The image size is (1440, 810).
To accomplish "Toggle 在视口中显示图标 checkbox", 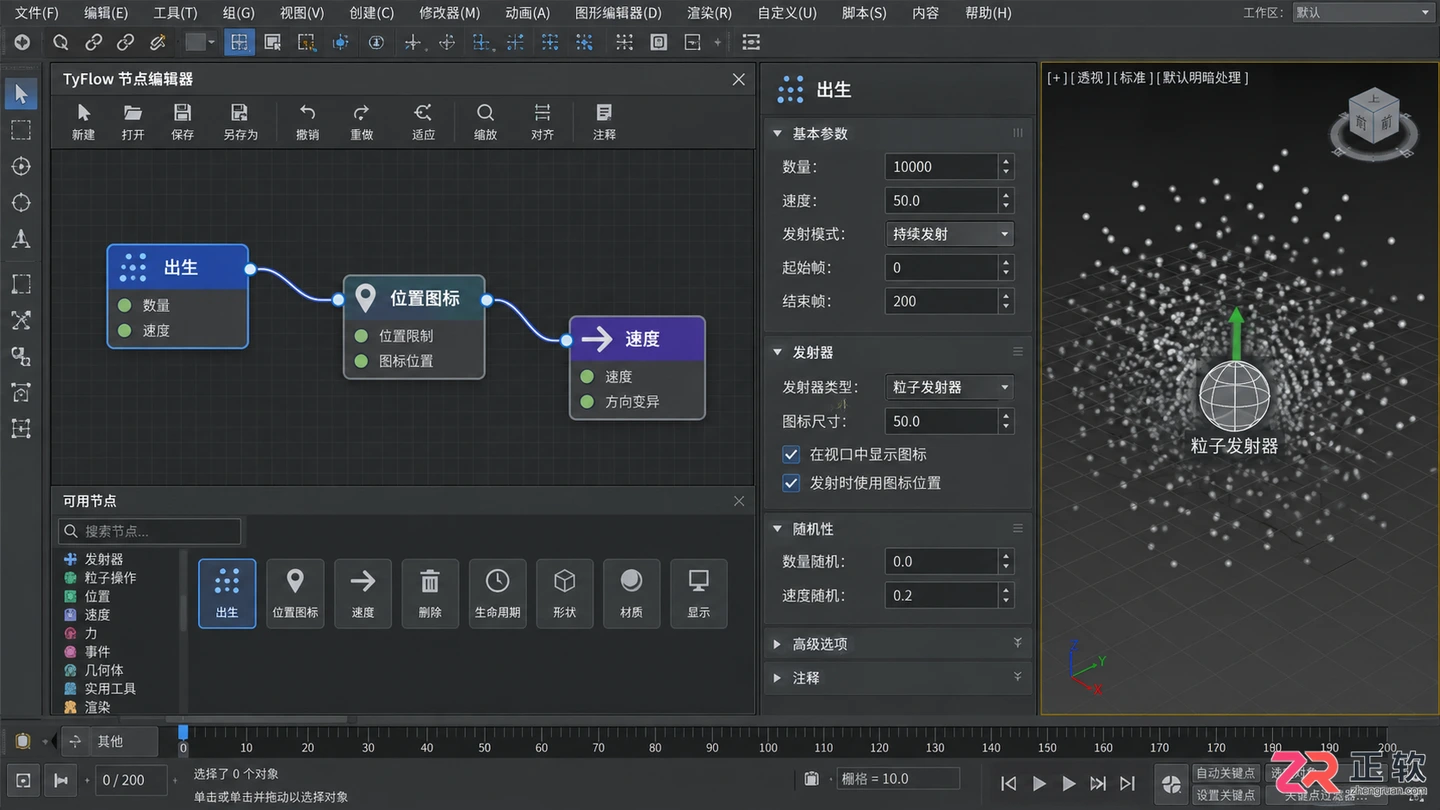I will (791, 454).
